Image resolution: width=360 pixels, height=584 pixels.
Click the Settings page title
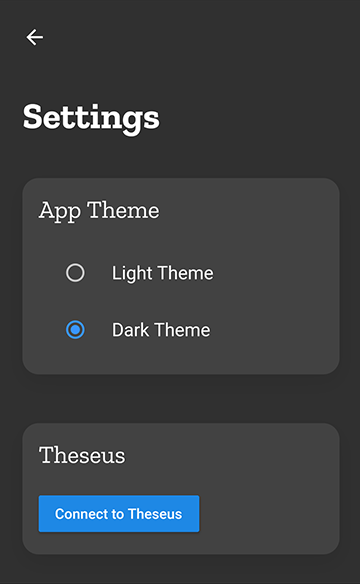91,118
